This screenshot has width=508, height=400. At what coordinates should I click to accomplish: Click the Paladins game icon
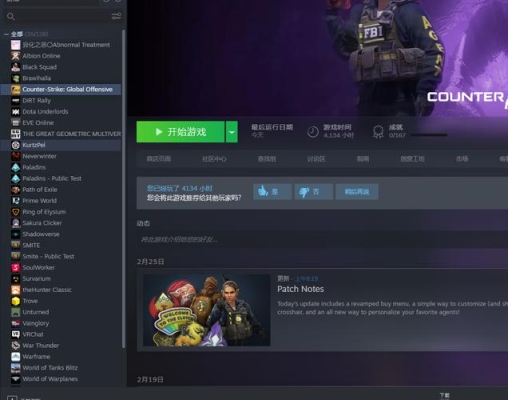point(16,167)
